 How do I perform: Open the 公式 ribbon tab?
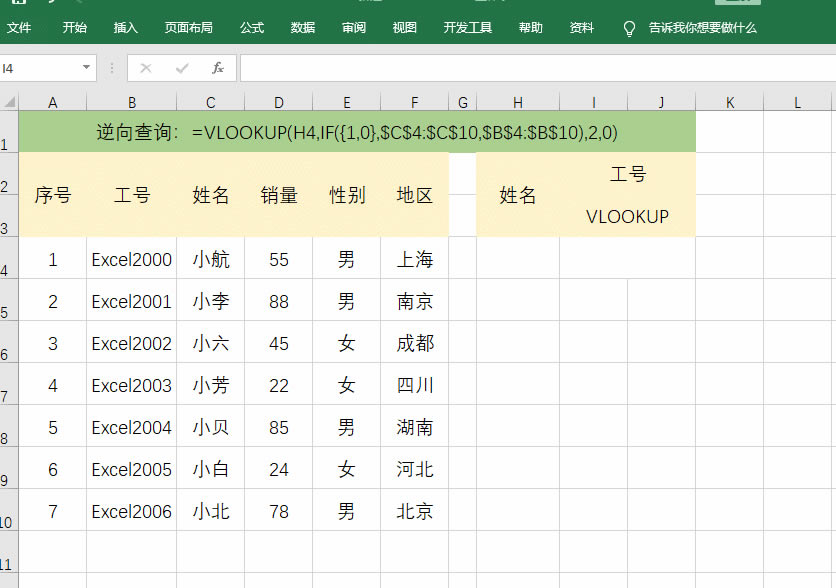click(x=251, y=28)
